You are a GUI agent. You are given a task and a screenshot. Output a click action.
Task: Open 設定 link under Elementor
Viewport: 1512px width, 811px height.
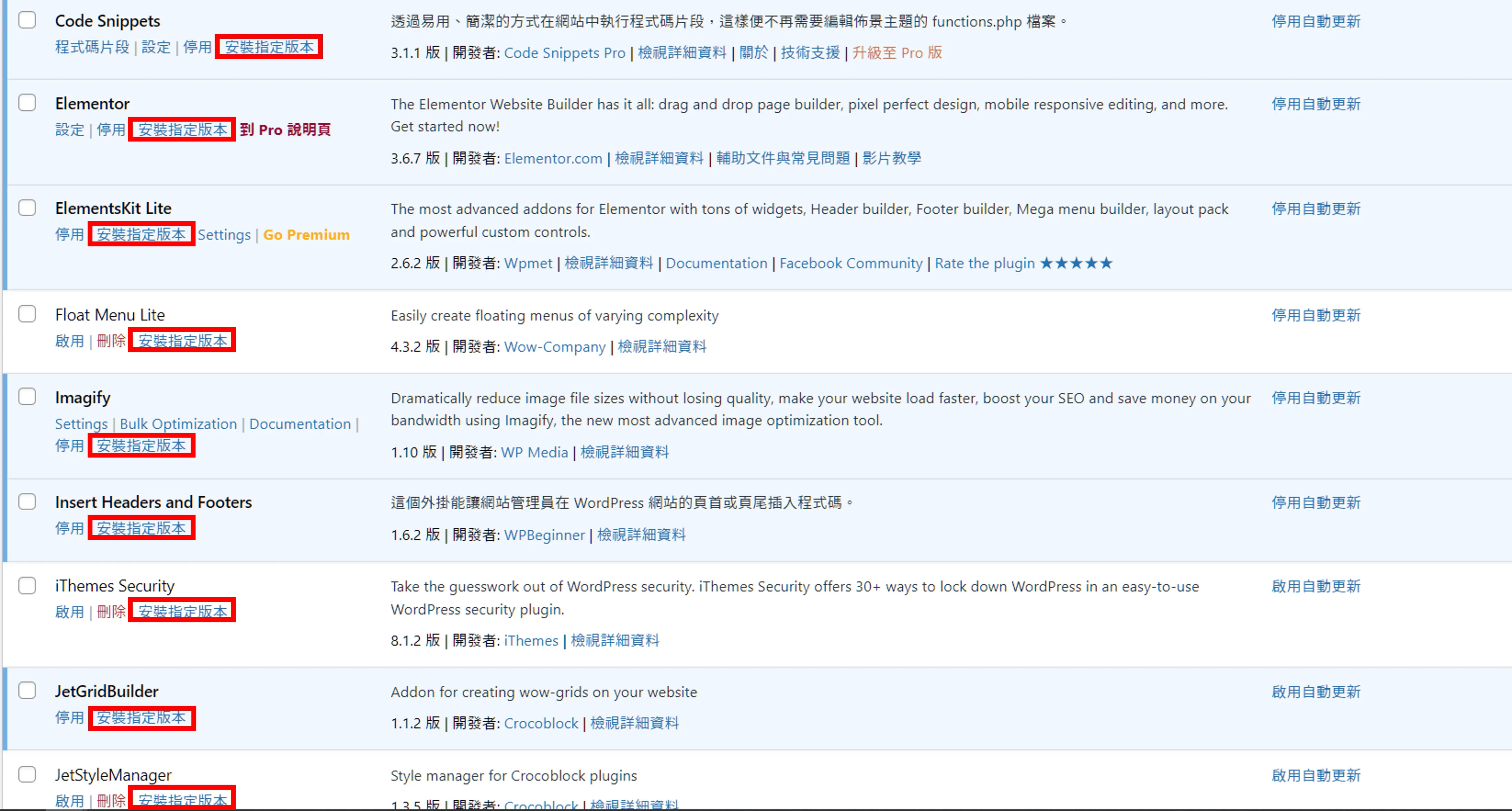[70, 130]
